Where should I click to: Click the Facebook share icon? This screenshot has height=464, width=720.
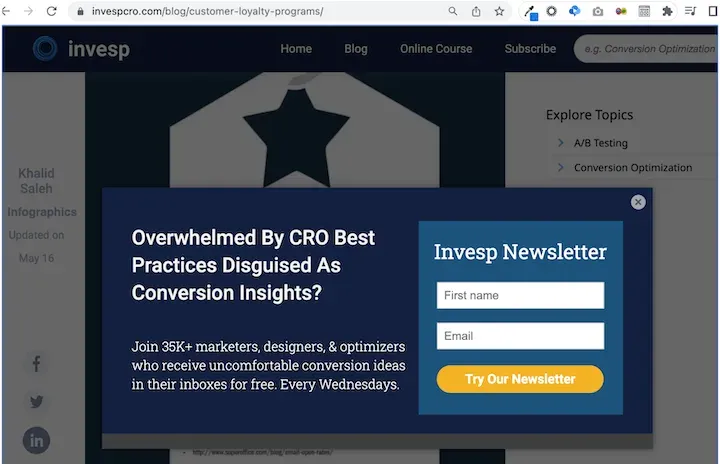coord(36,364)
